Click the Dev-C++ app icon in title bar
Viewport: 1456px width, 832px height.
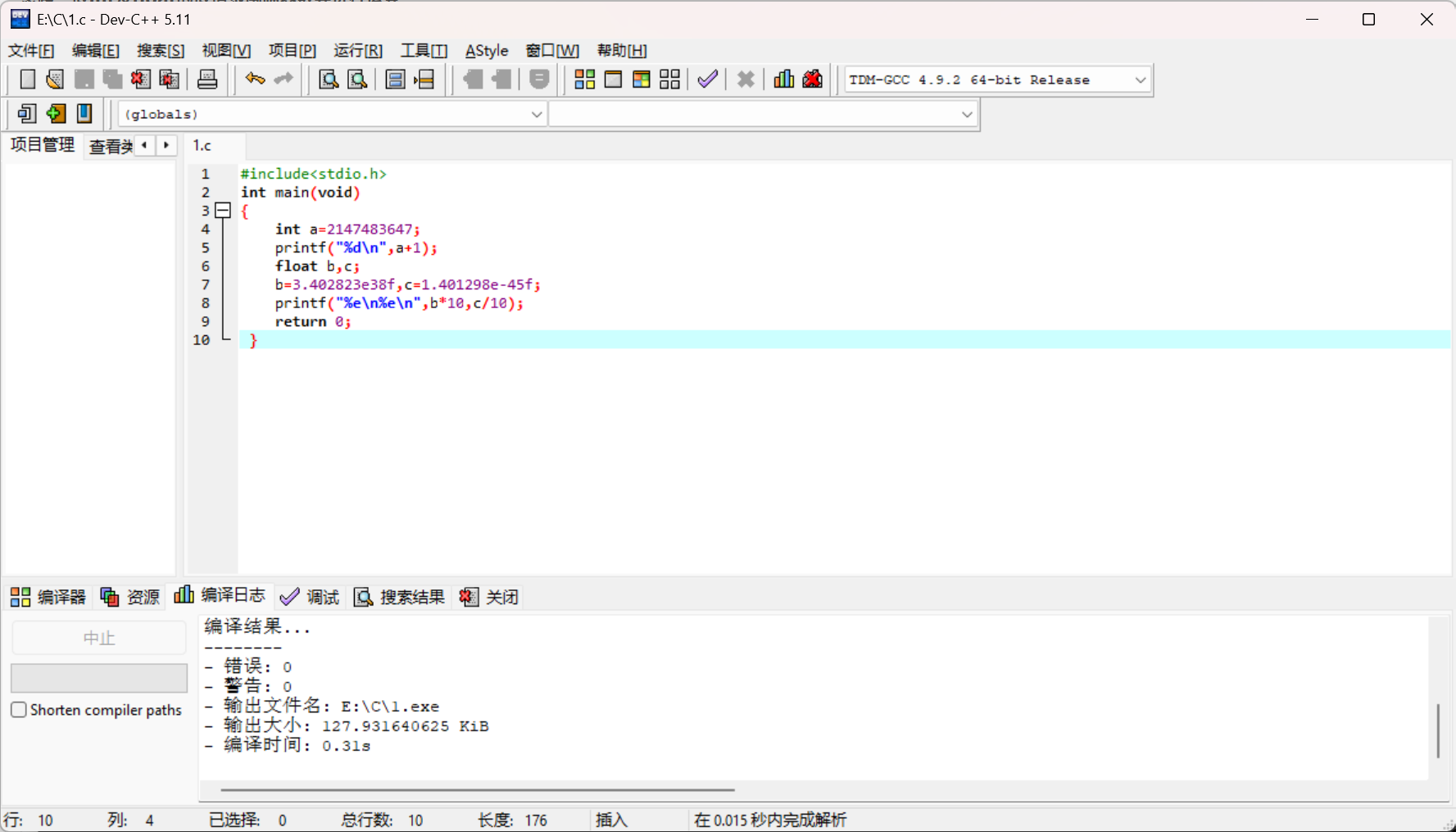click(x=20, y=19)
